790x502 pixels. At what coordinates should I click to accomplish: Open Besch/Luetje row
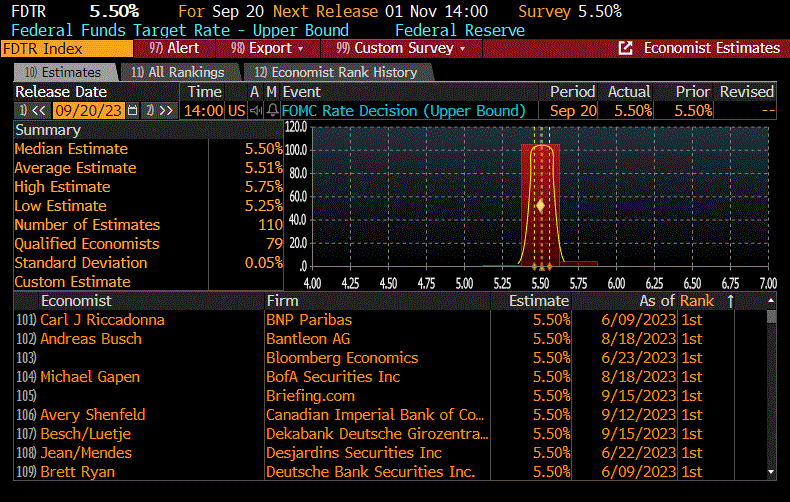(390, 434)
